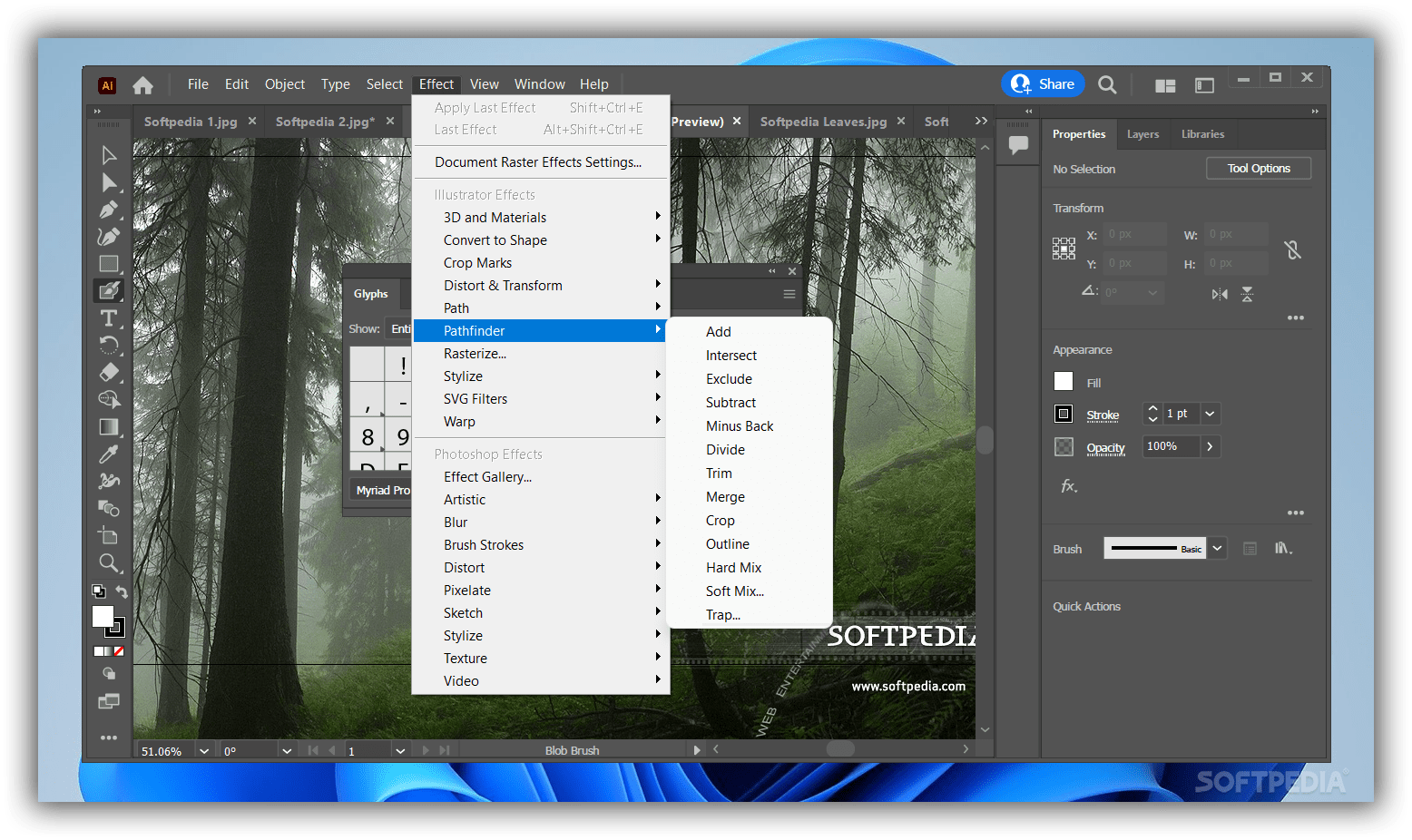Open the artboard navigation dropdown
The width and height of the screenshot is (1412, 840).
pos(400,750)
